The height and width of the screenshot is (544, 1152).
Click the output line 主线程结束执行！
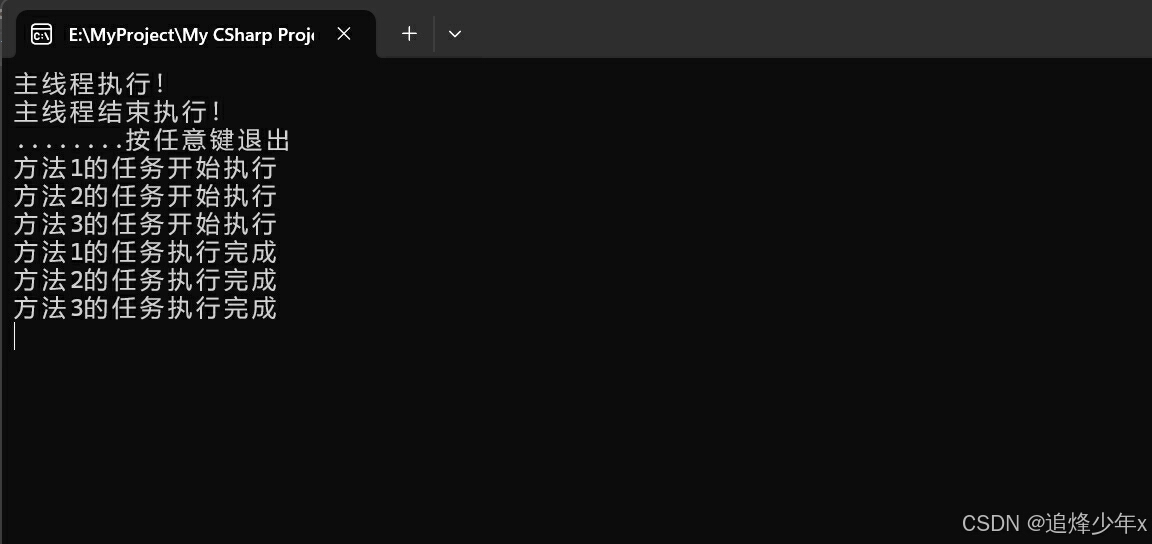[118, 112]
